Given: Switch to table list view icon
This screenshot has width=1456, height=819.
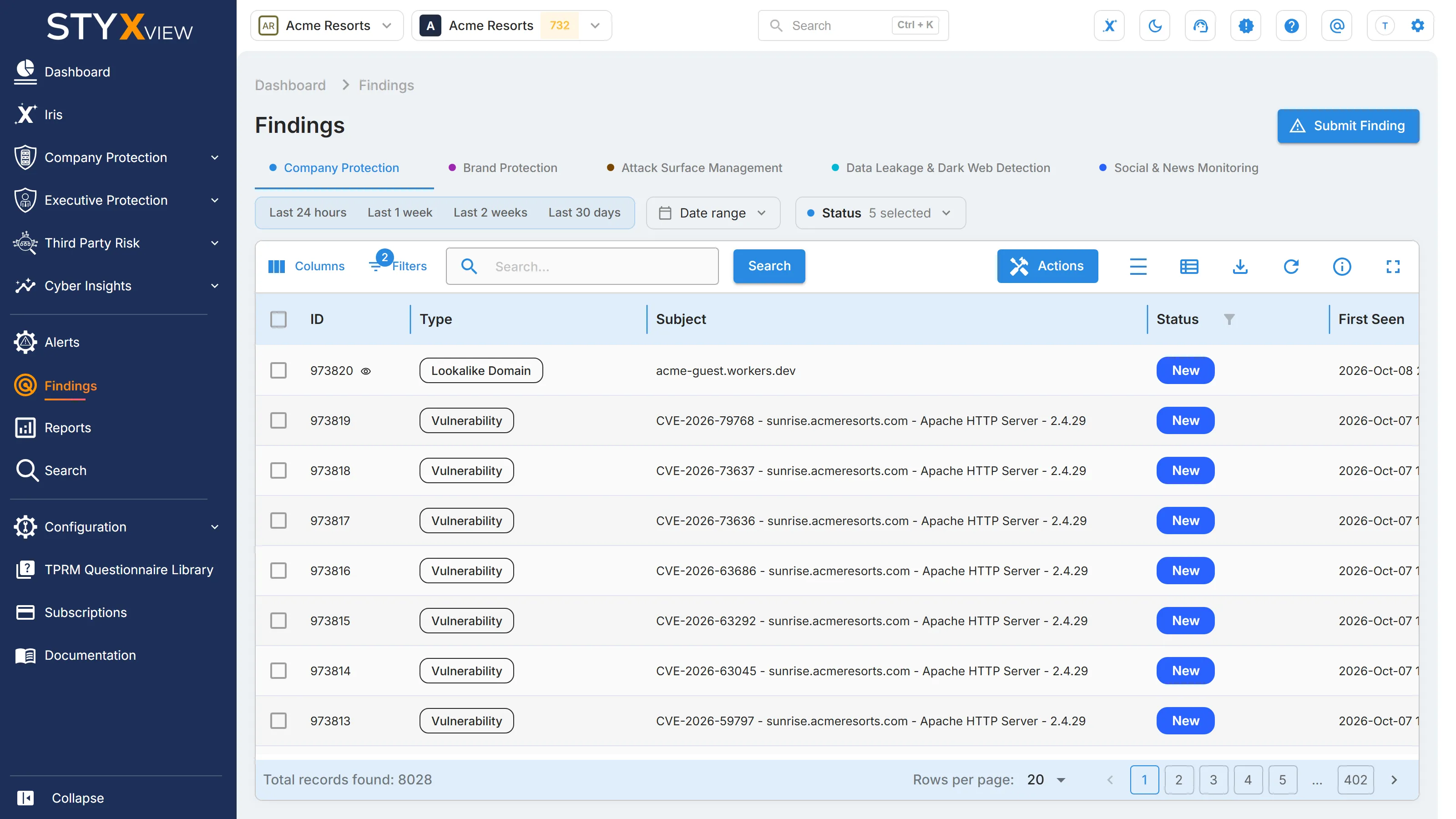Looking at the screenshot, I should [x=1189, y=266].
